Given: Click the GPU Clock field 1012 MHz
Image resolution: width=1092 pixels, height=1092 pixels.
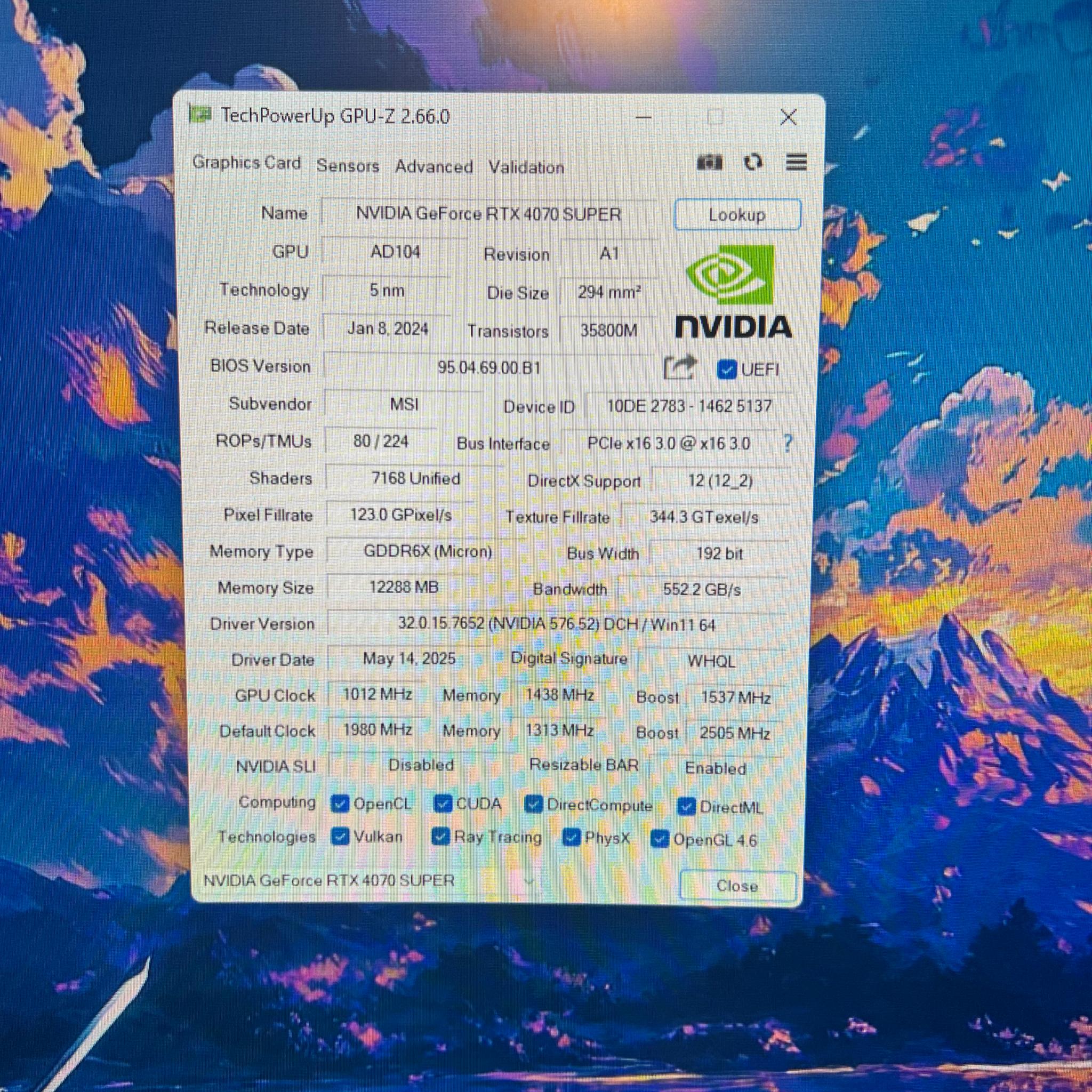Looking at the screenshot, I should pos(377,694).
